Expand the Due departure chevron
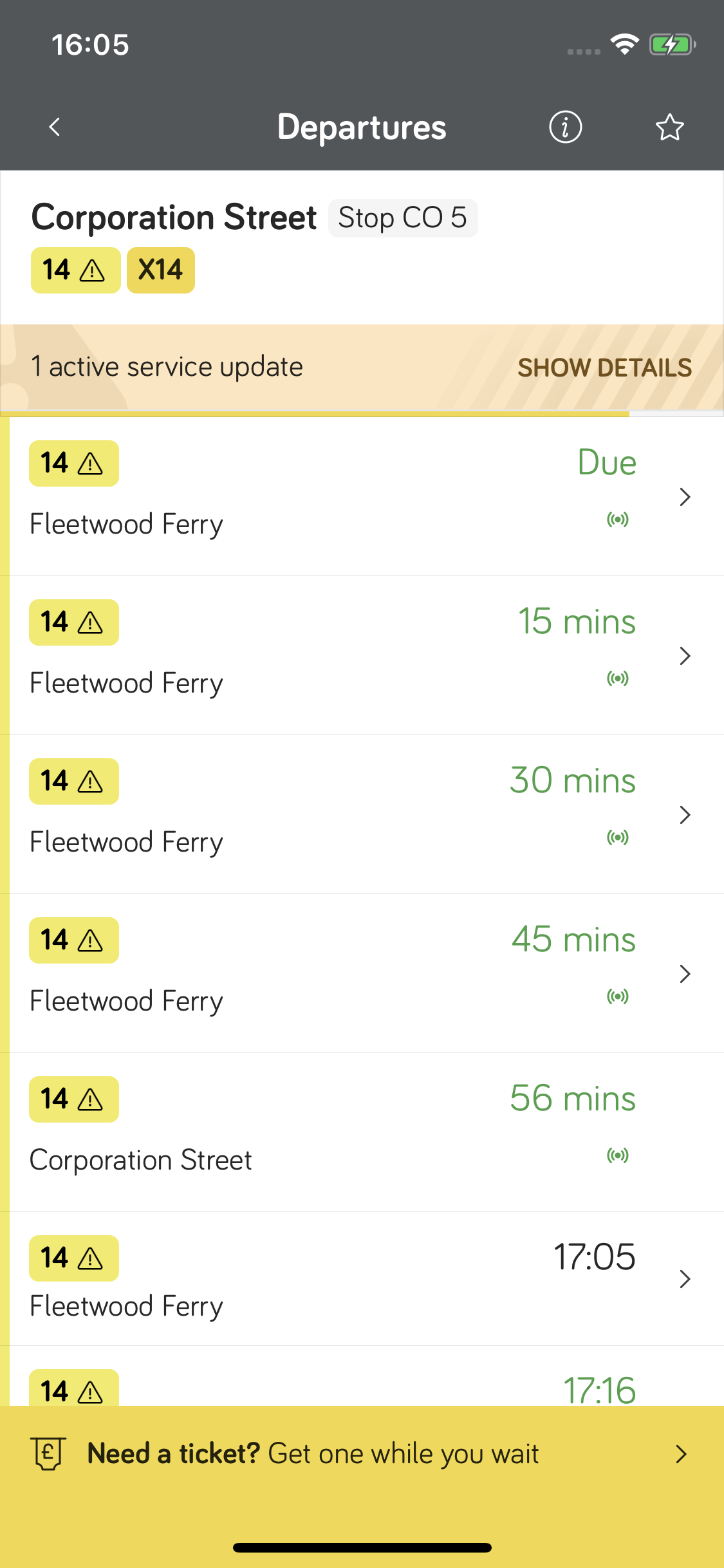This screenshot has height=1568, width=724. point(685,497)
